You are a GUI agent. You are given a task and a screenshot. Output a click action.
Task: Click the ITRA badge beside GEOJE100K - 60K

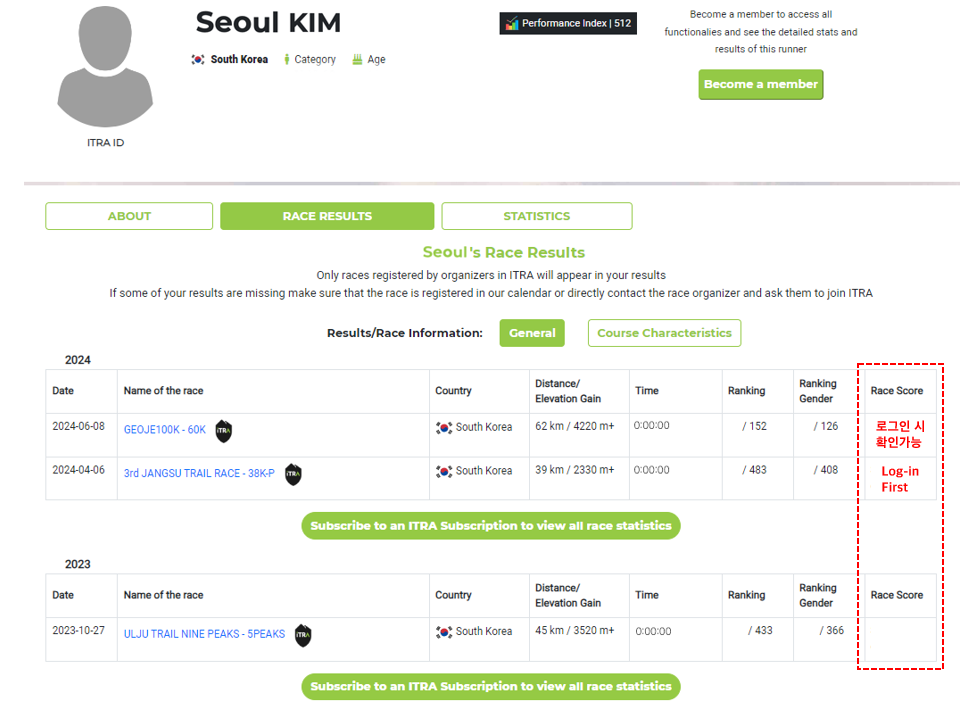tap(223, 431)
